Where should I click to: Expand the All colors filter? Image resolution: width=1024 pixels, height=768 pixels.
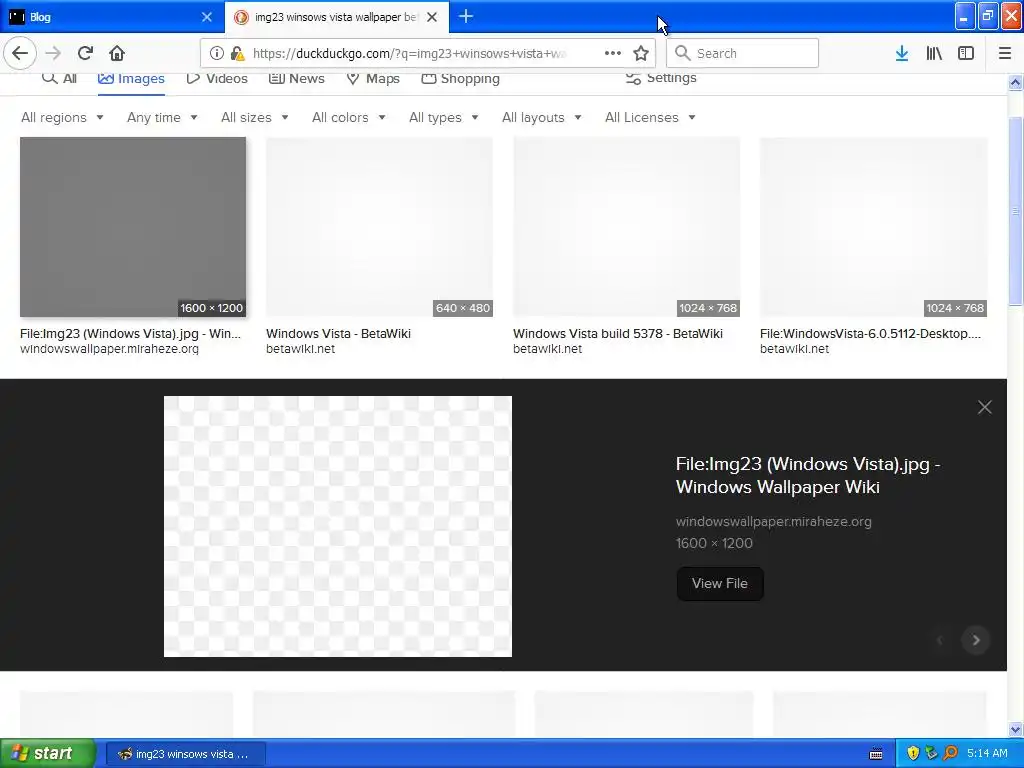pyautogui.click(x=349, y=118)
